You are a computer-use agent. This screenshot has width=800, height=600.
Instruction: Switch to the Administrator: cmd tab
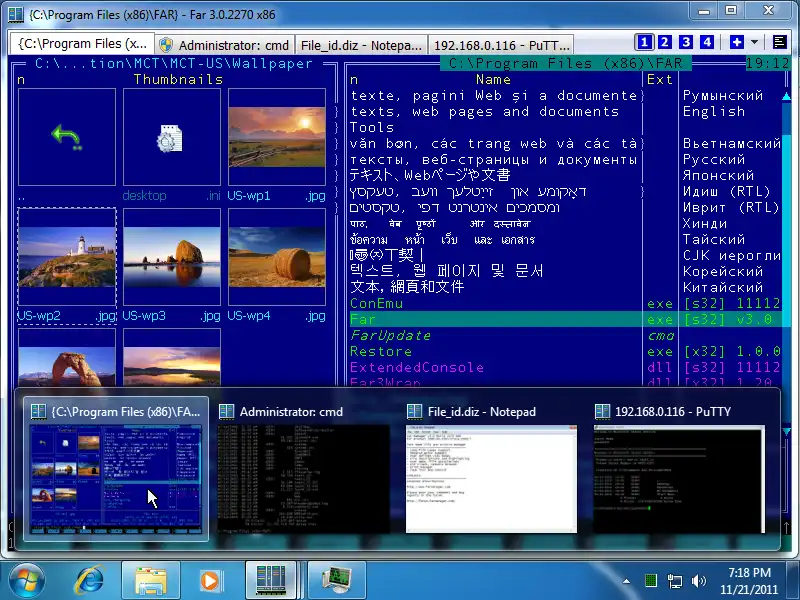[x=224, y=45]
